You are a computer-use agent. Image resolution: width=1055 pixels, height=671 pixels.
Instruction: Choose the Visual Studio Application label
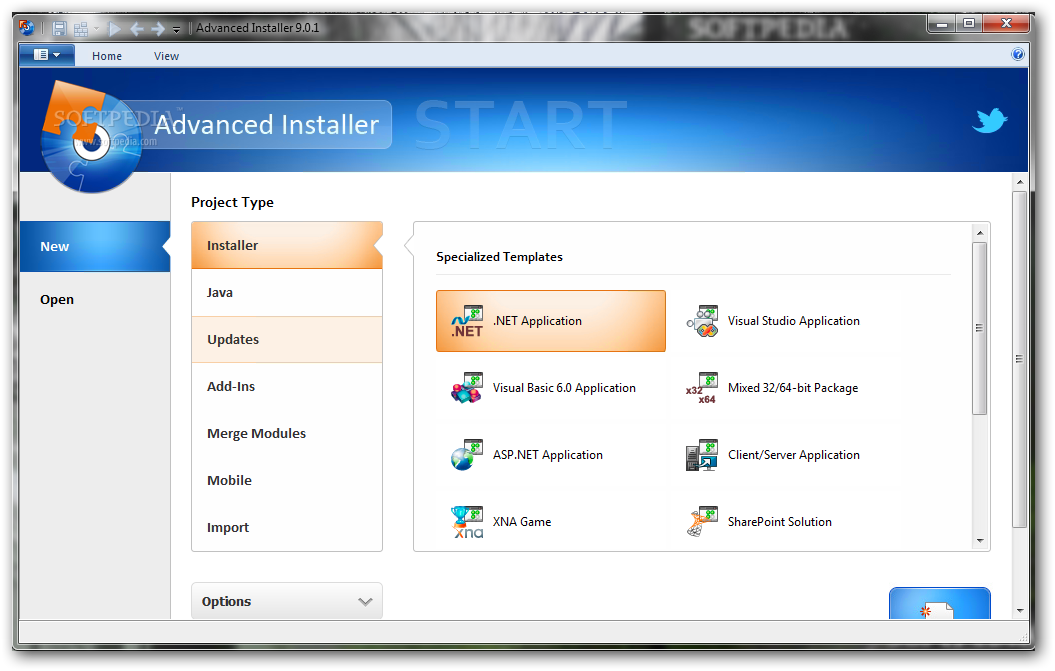793,321
